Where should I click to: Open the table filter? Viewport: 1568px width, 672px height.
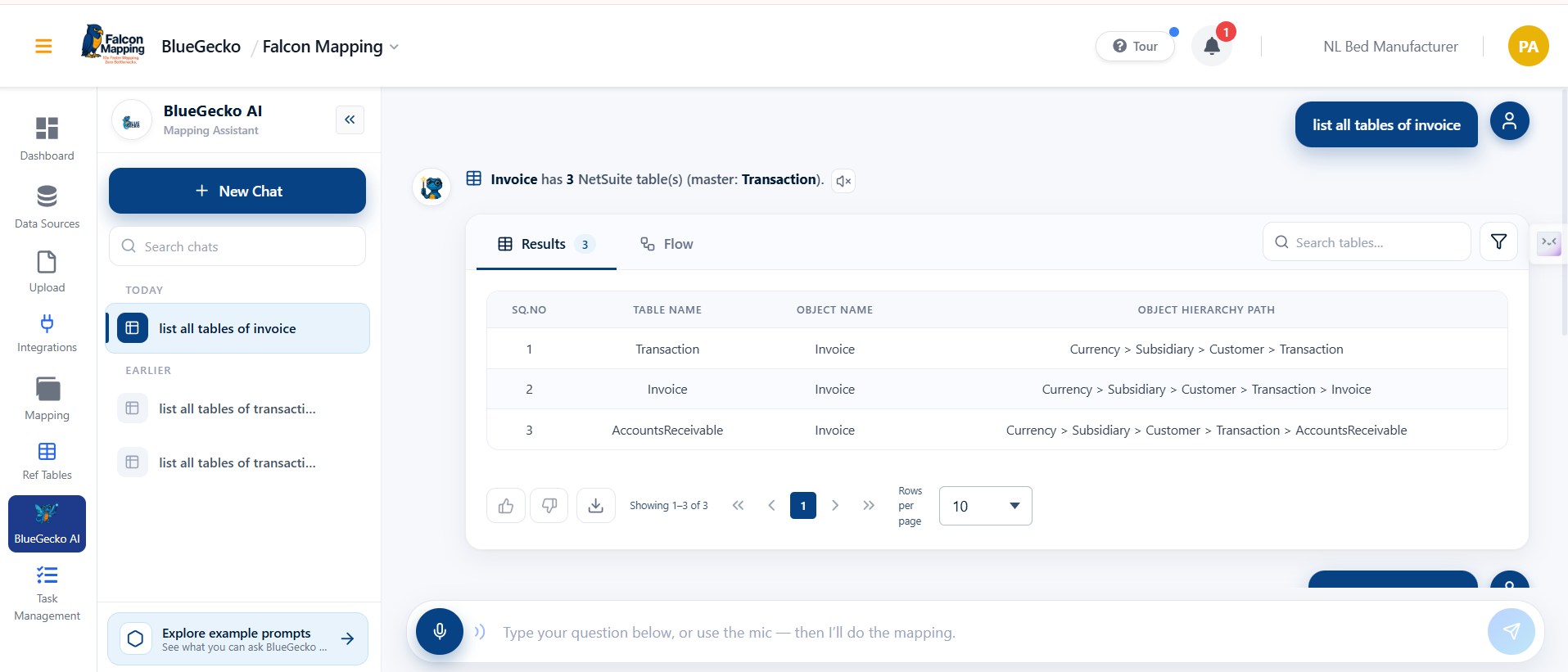(1498, 241)
